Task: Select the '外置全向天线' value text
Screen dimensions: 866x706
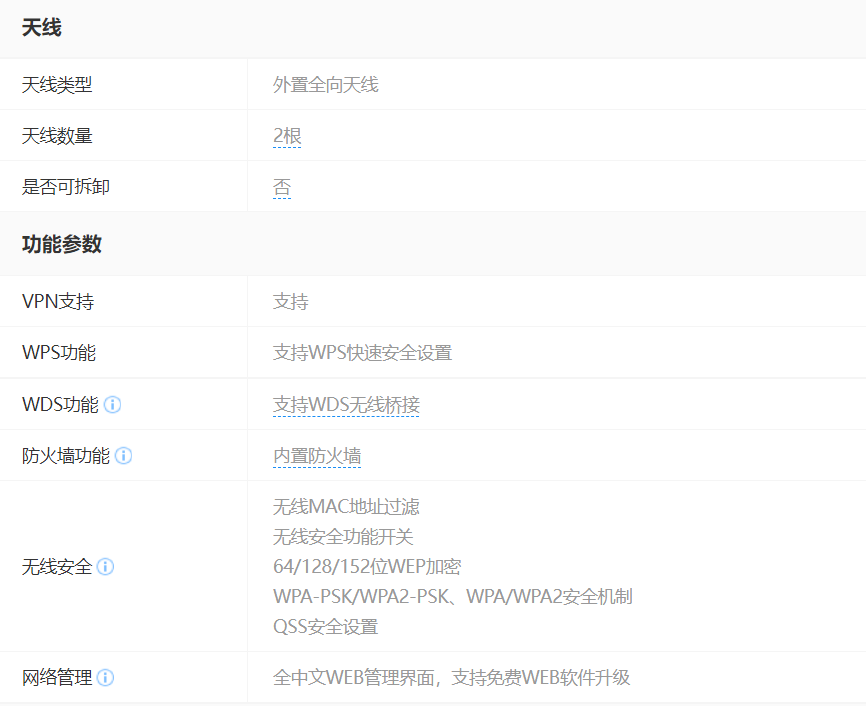Action: pyautogui.click(x=326, y=85)
